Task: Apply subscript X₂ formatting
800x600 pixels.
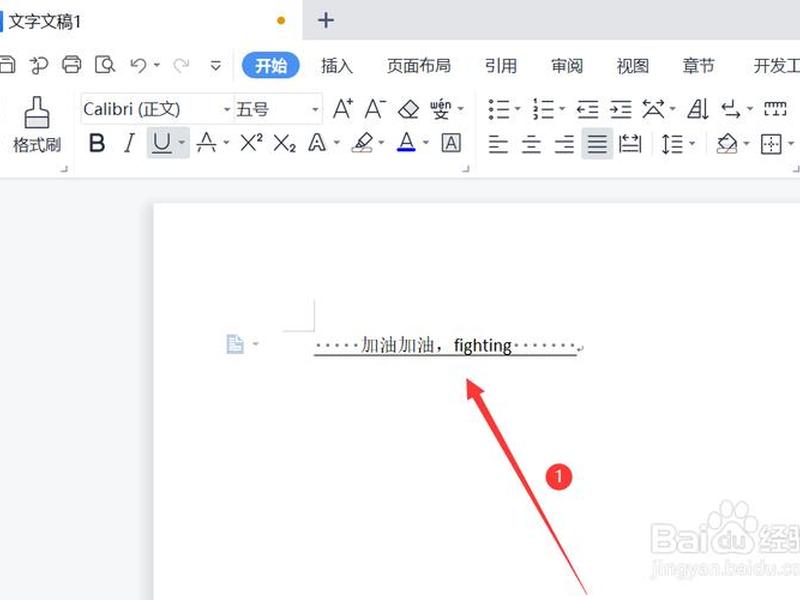Action: [x=284, y=143]
